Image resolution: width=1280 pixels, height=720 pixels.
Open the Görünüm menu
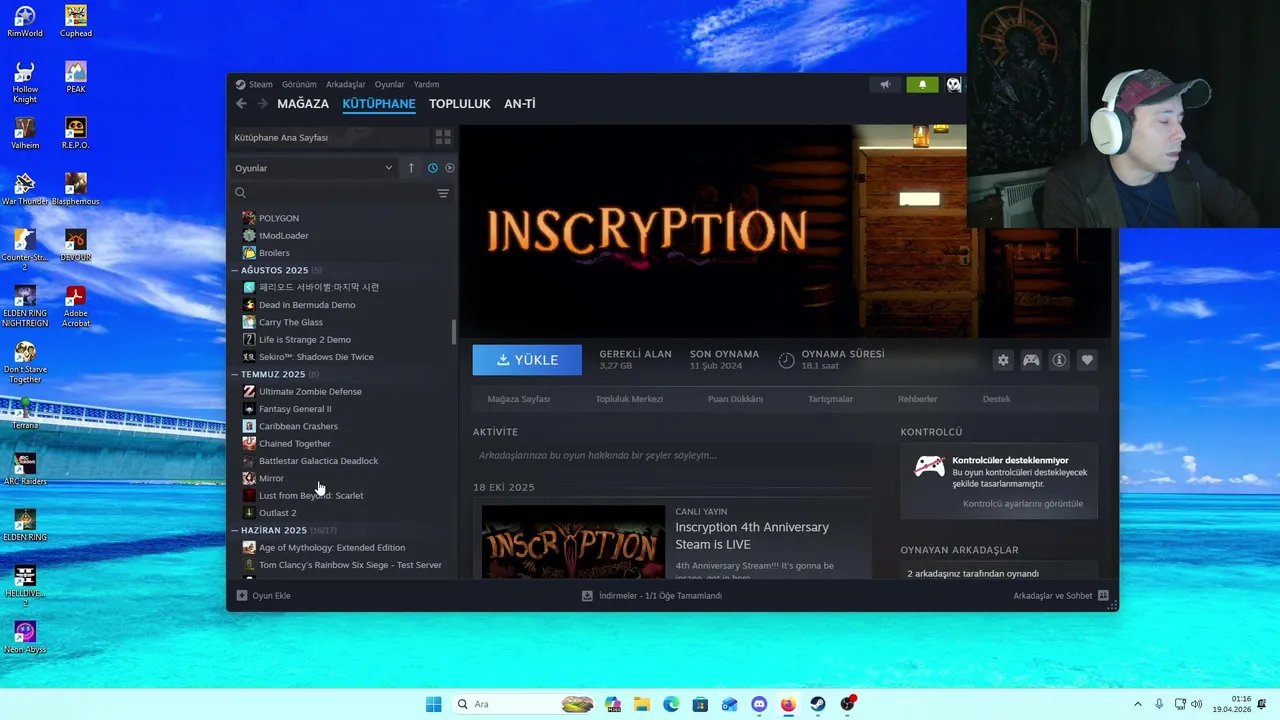point(299,85)
